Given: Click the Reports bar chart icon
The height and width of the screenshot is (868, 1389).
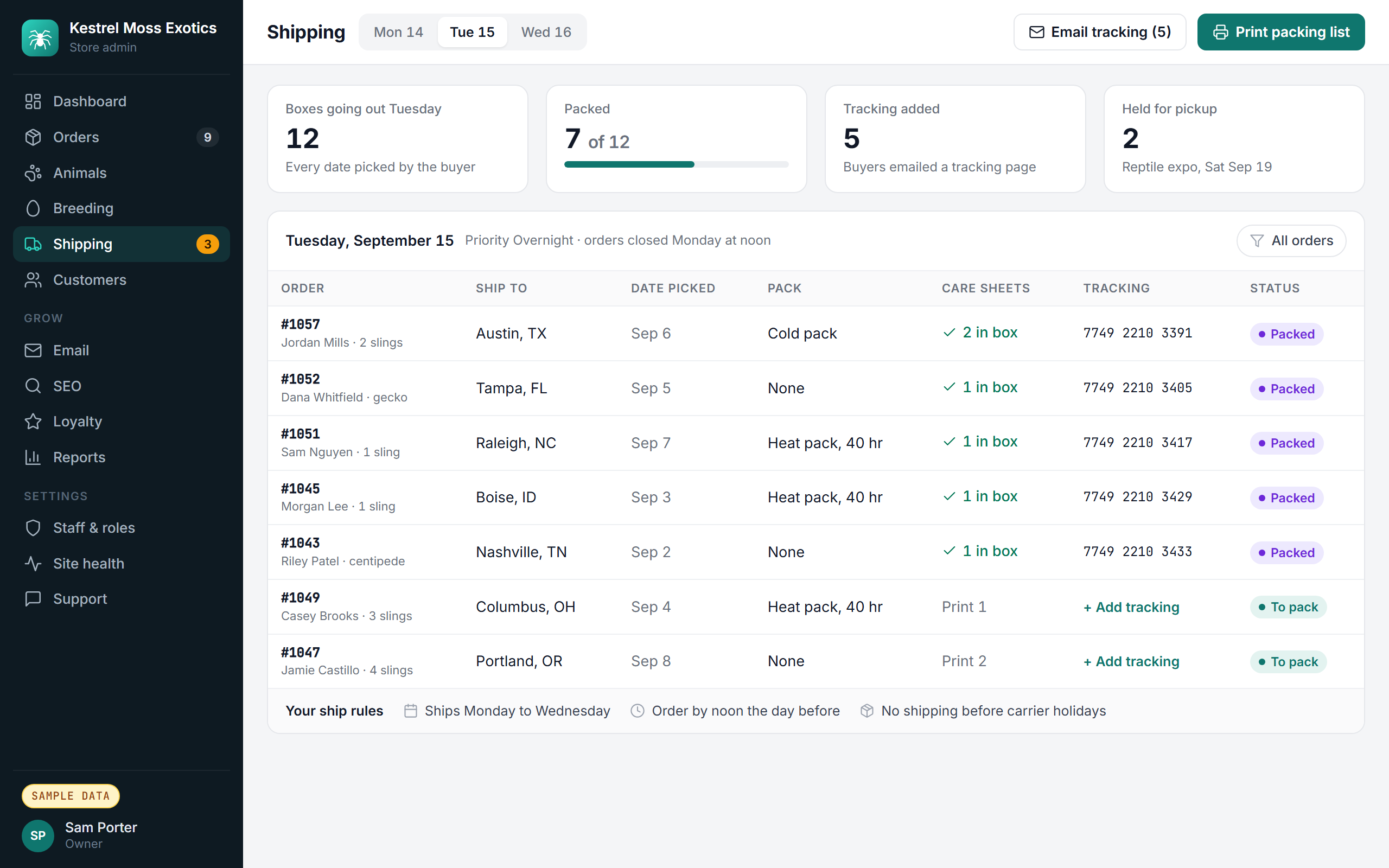Looking at the screenshot, I should 33,457.
